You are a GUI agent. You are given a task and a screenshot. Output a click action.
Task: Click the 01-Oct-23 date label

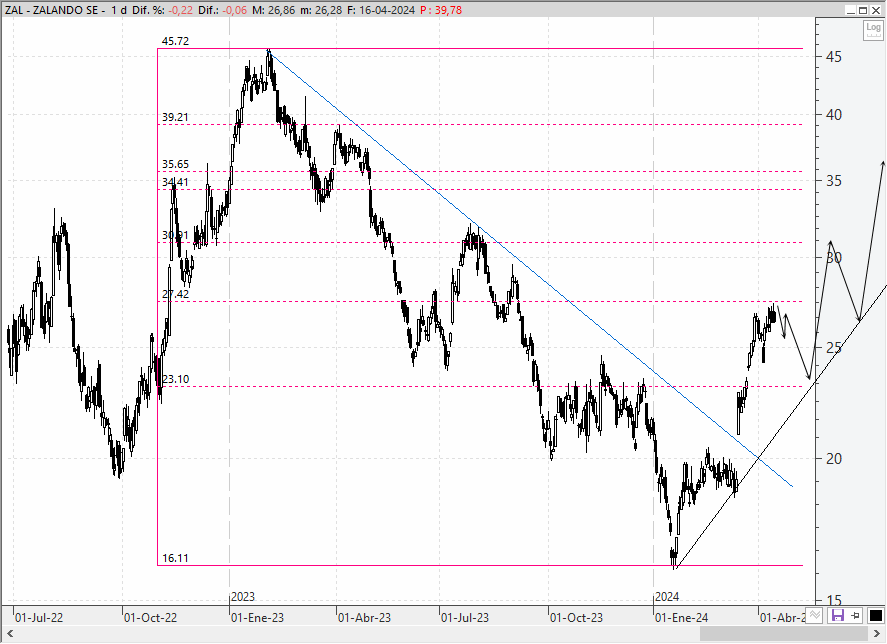[x=576, y=617]
